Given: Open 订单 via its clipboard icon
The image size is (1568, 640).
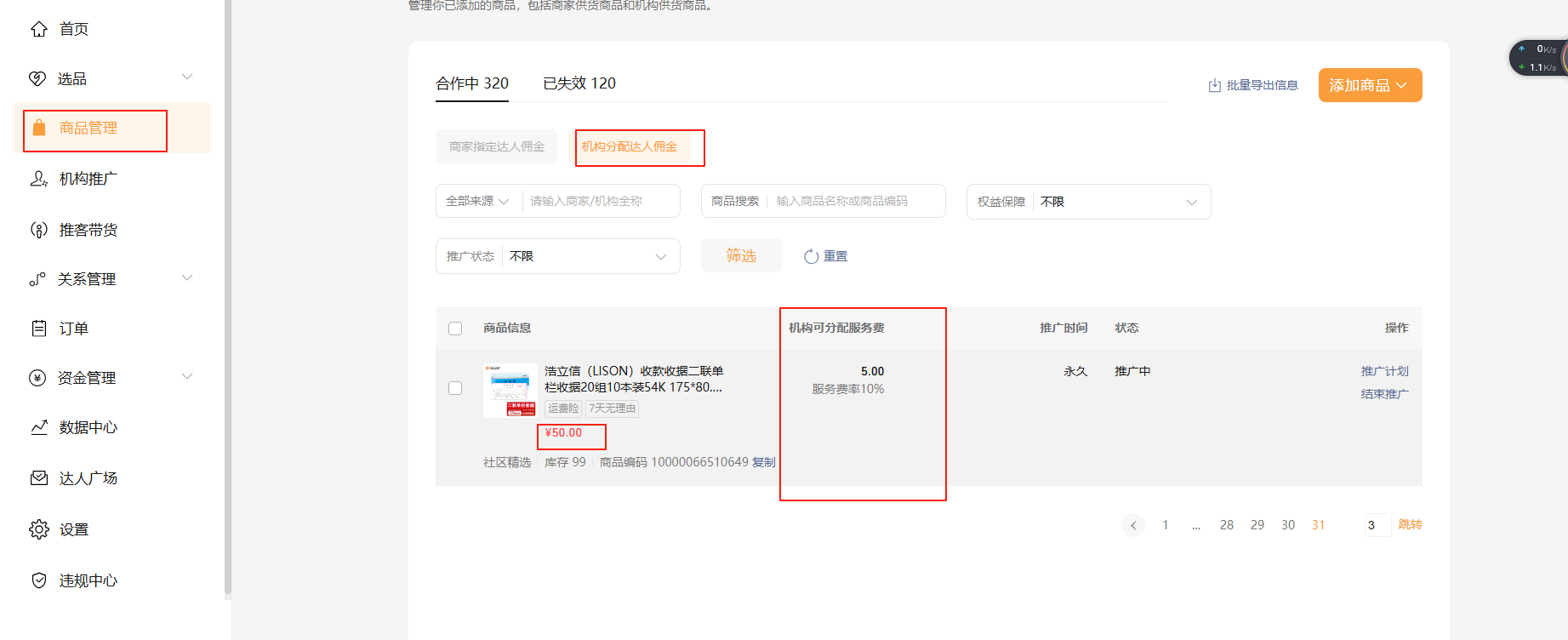Looking at the screenshot, I should 39,329.
